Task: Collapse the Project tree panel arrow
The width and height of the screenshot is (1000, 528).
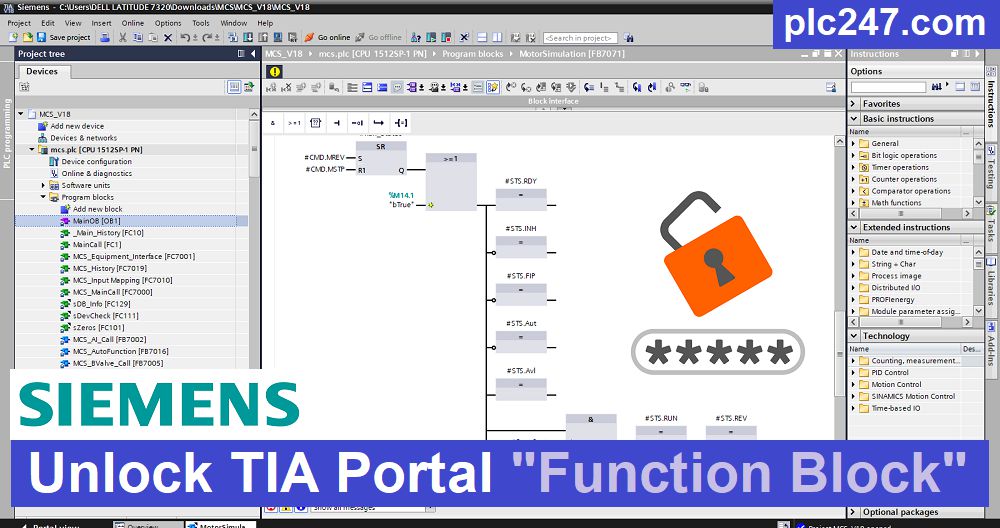Action: click(253, 54)
